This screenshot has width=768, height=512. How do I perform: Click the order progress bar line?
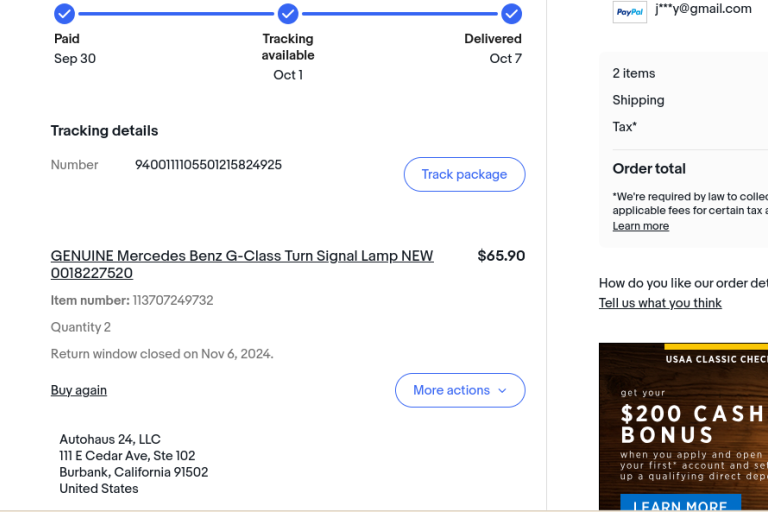pyautogui.click(x=176, y=14)
